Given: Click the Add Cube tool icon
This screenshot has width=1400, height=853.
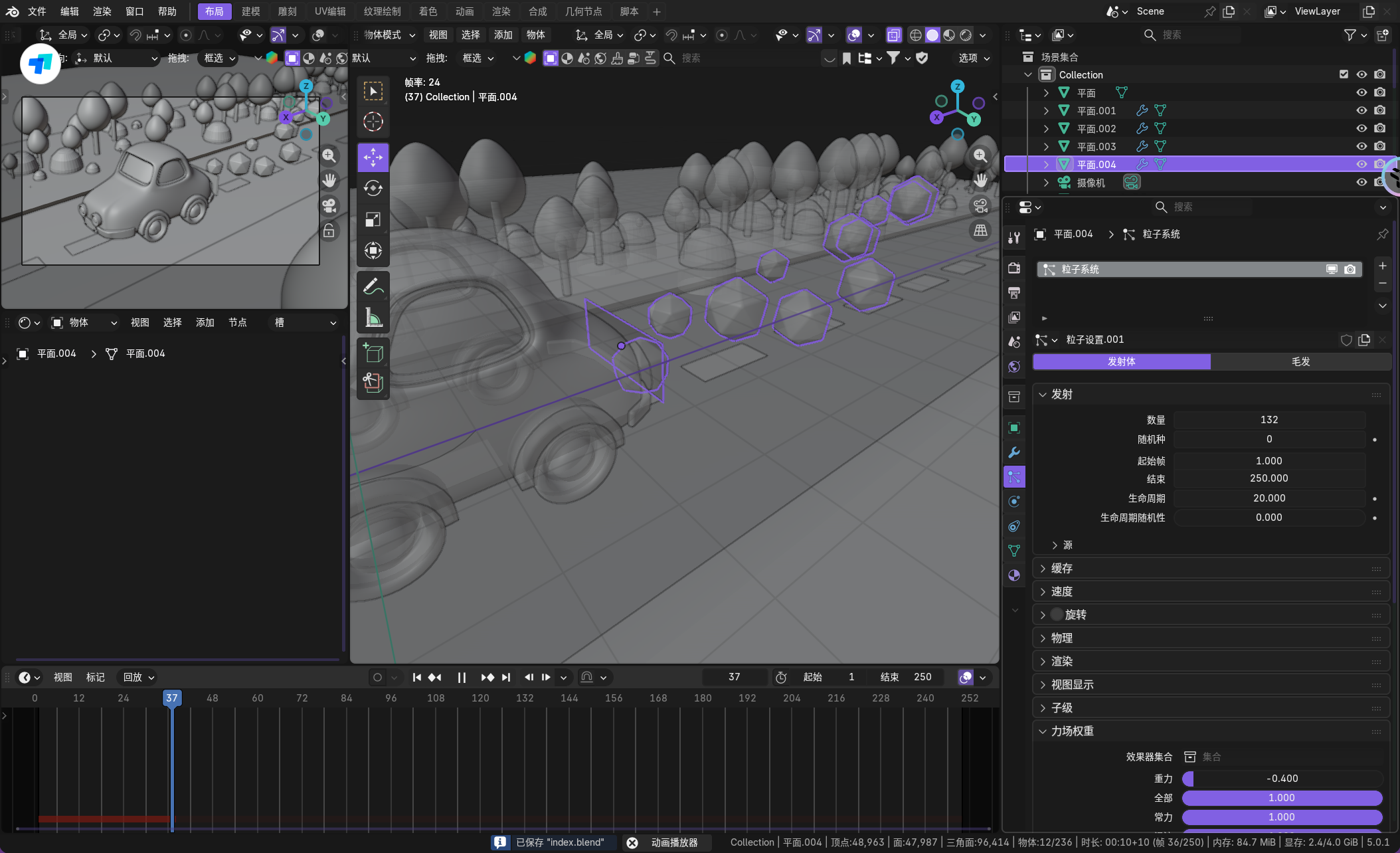Looking at the screenshot, I should coord(373,353).
